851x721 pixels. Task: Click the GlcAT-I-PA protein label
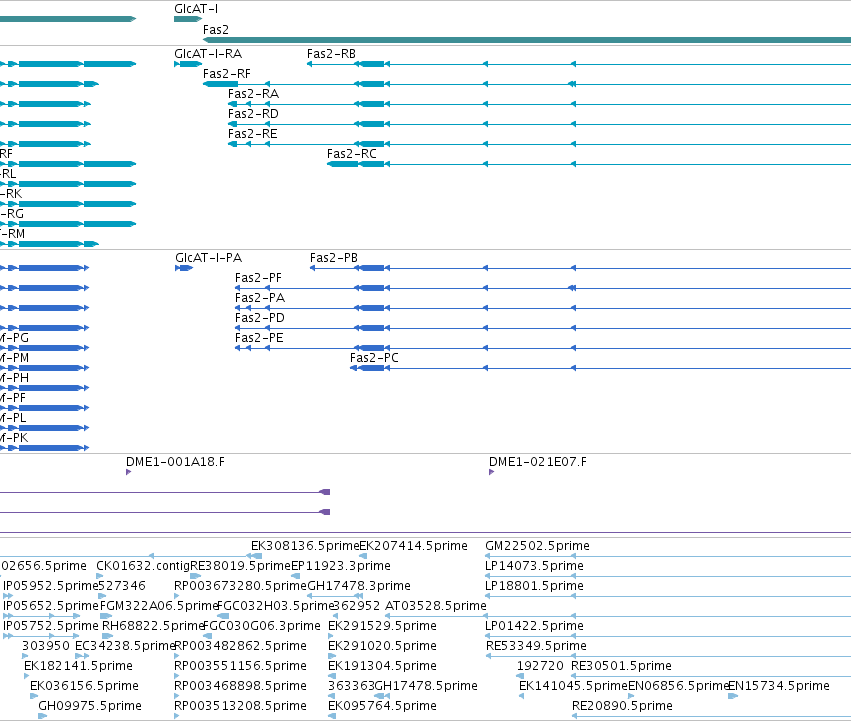point(208,258)
